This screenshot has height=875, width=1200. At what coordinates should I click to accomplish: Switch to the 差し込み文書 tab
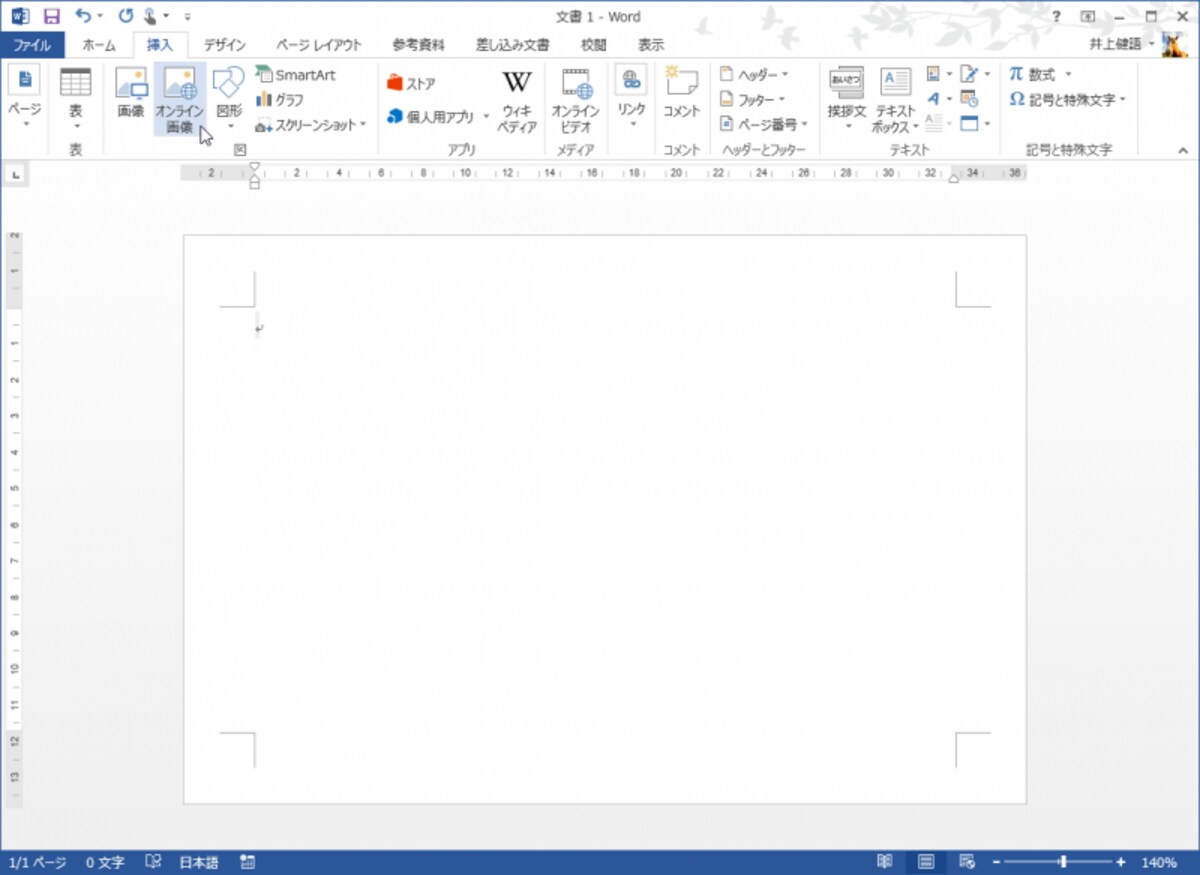point(512,45)
